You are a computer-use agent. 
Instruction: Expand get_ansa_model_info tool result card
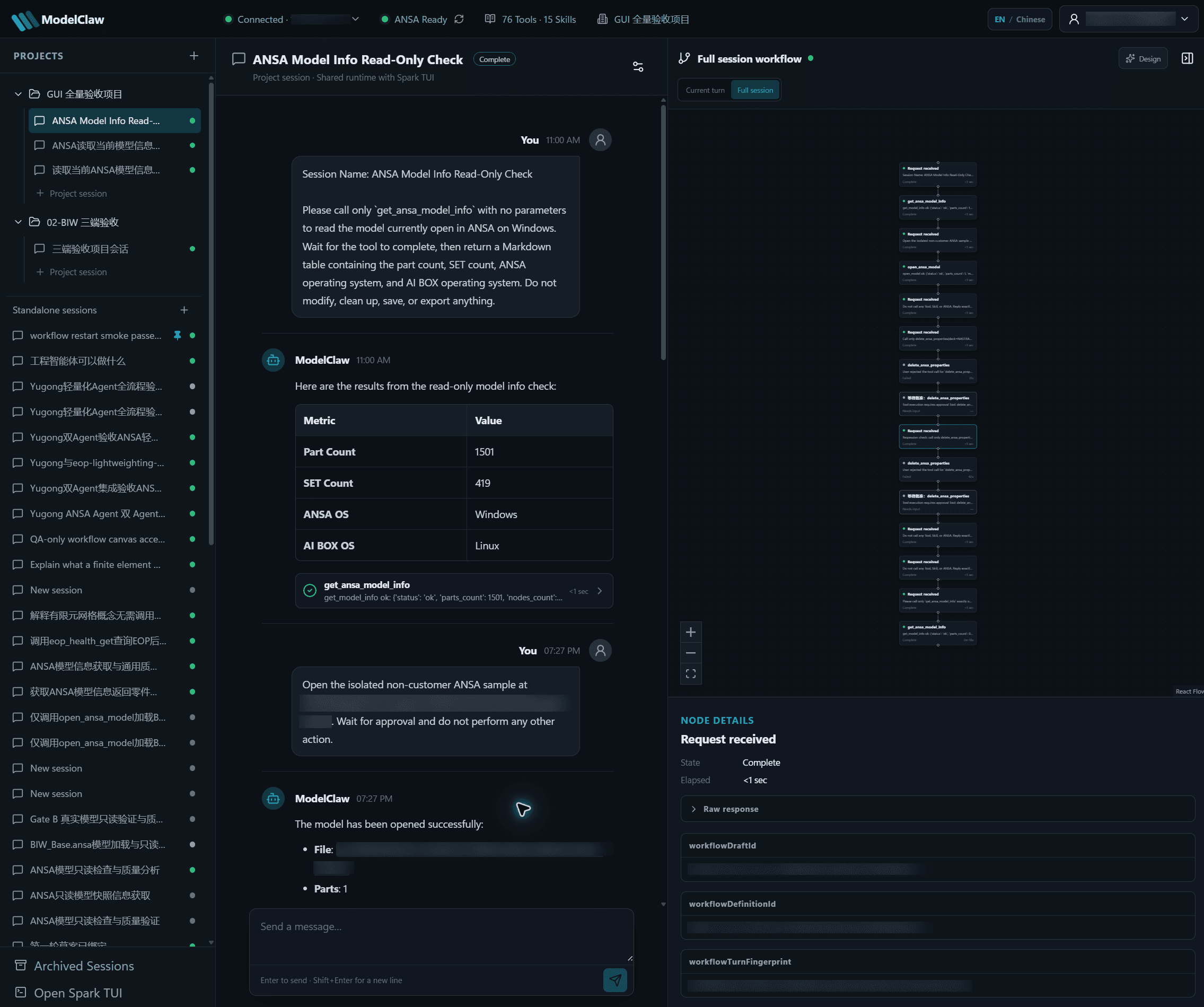453,591
